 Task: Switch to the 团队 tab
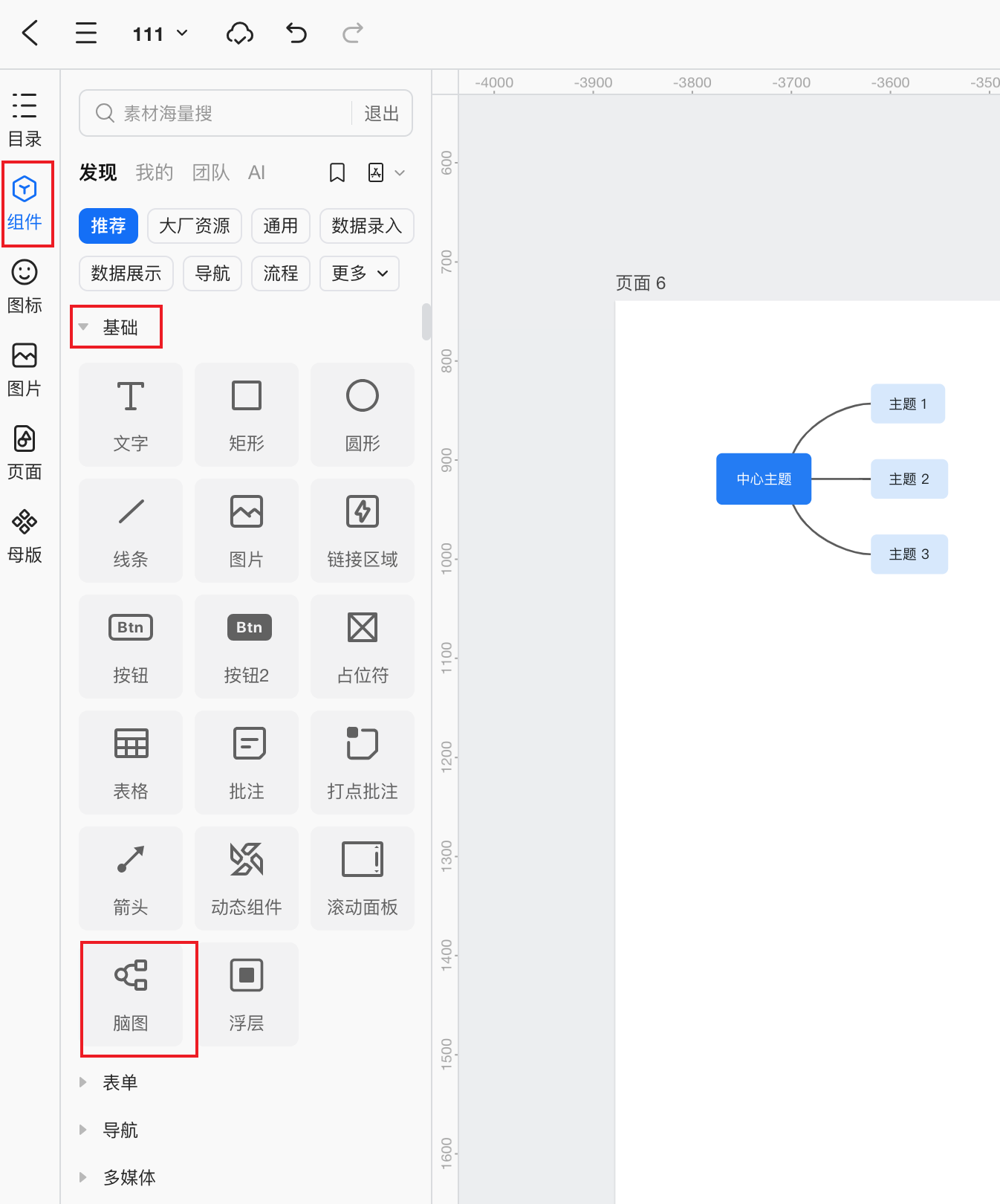(211, 172)
